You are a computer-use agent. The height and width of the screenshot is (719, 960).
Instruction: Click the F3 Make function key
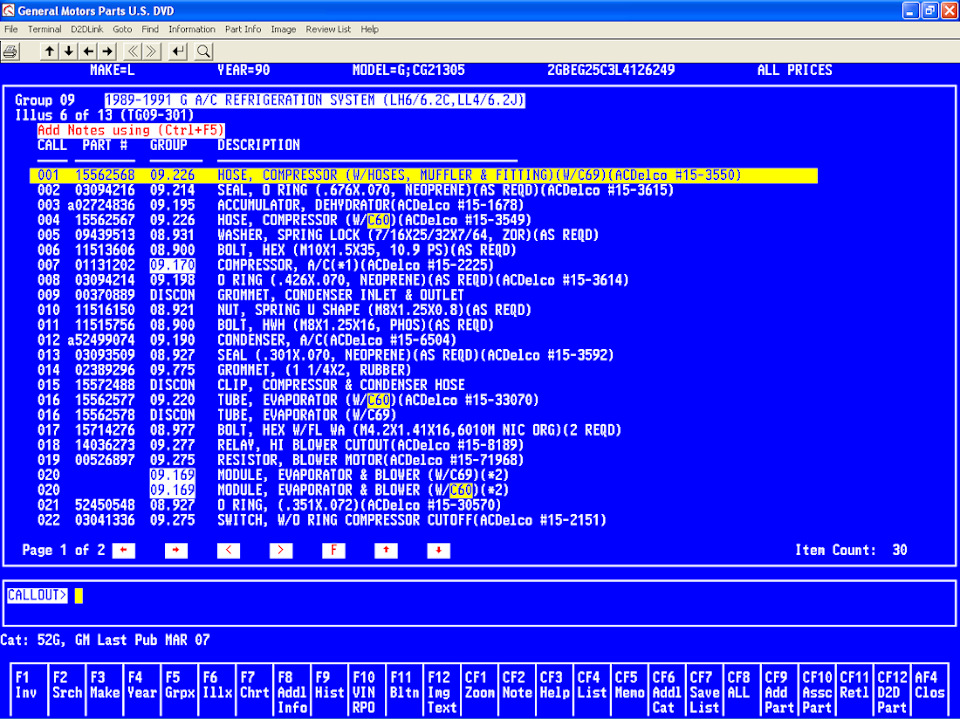pos(104,689)
